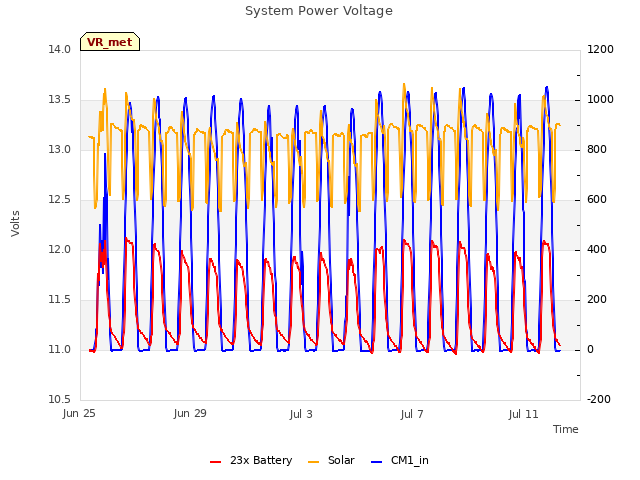This screenshot has width=640, height=480.
Task: Click the Jul 11 date tick label
Action: 524,414
